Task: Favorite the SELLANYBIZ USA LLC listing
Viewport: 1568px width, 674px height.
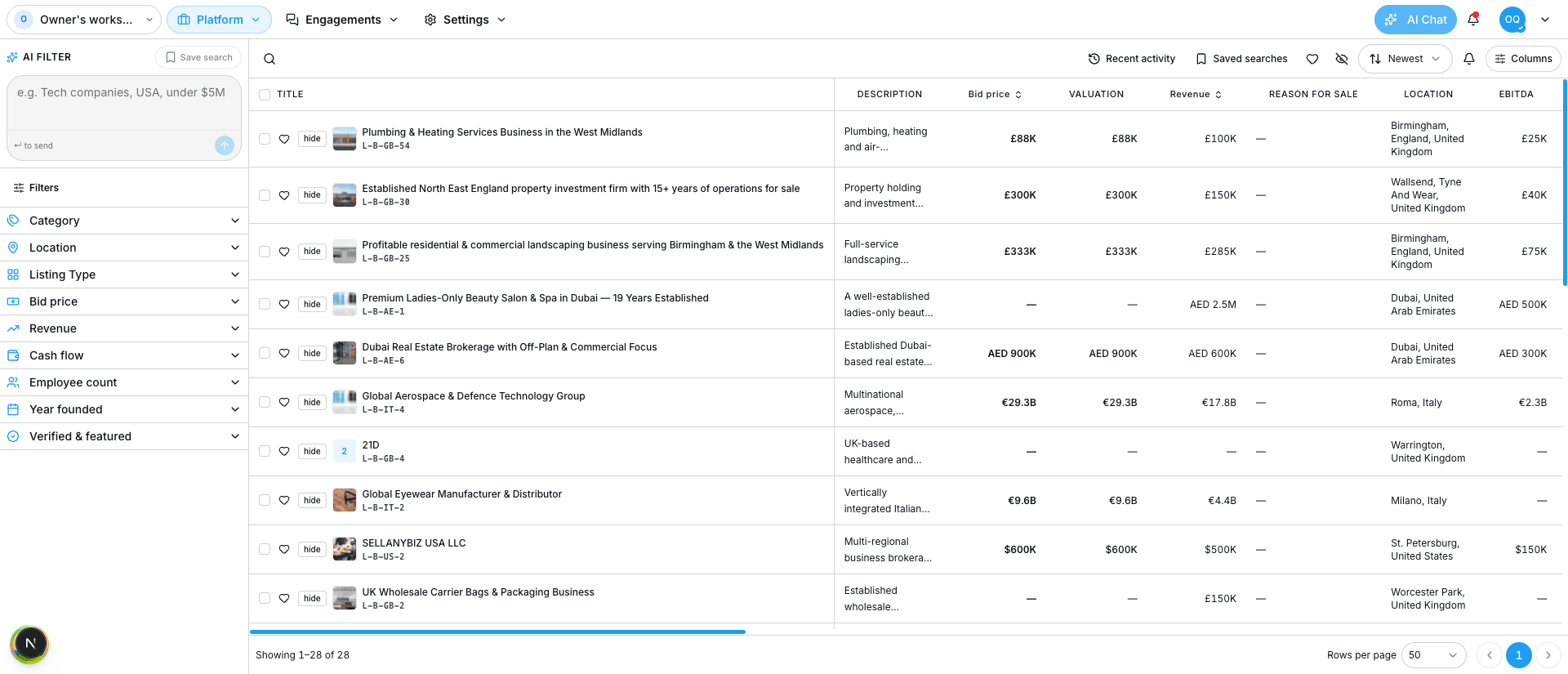Action: 284,549
